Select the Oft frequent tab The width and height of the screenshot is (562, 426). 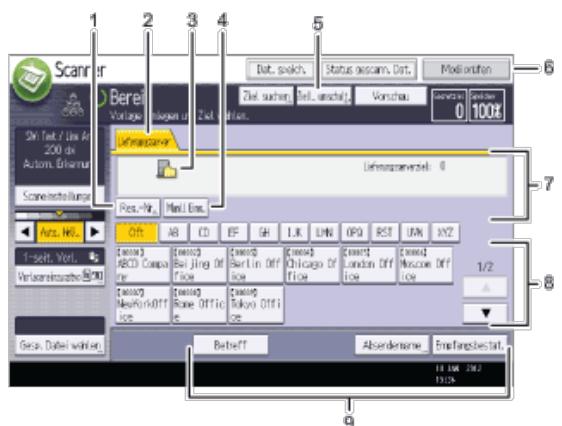coord(136,232)
